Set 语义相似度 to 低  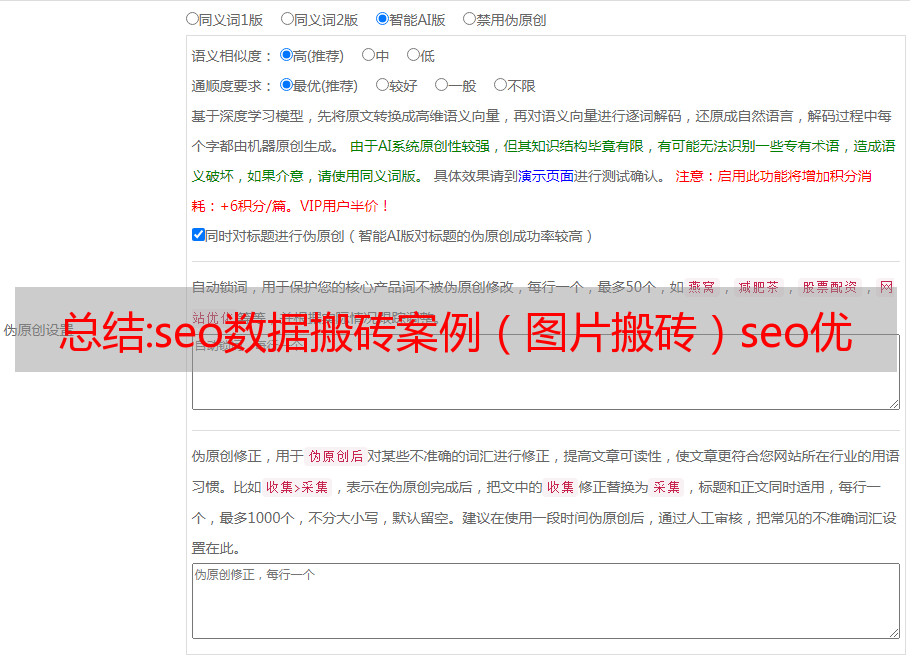[413, 55]
